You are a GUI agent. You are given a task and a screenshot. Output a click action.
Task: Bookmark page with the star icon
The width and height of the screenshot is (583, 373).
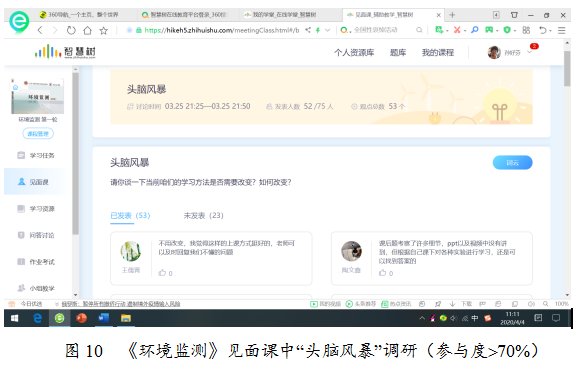click(104, 30)
